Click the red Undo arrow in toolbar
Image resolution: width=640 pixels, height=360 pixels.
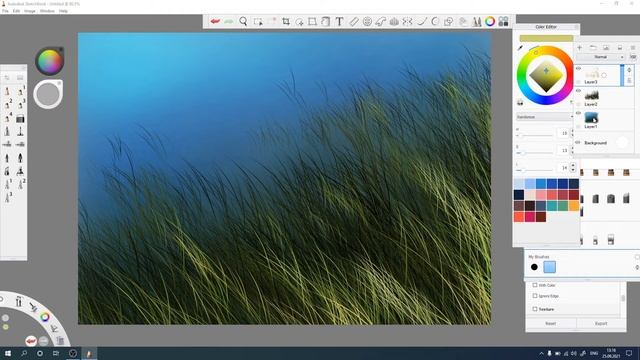[x=215, y=21]
